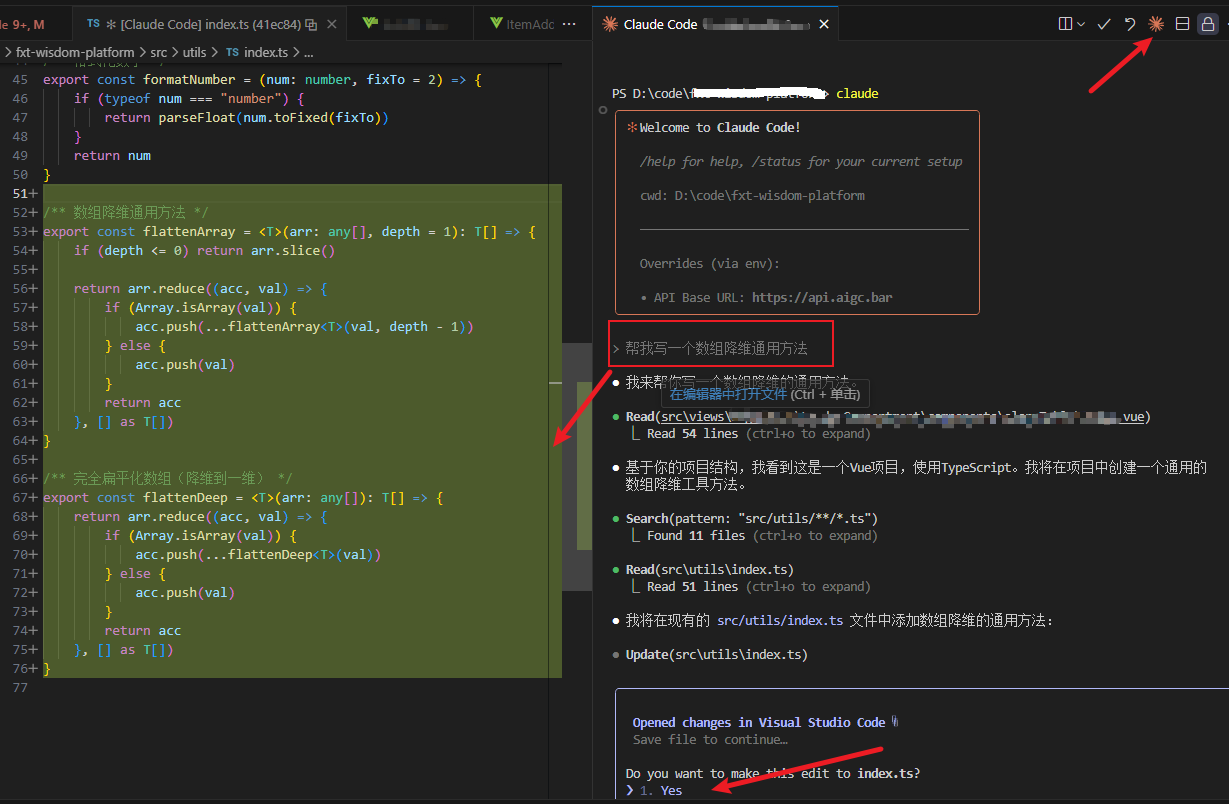Open the split editor dropdown arrow
The width and height of the screenshot is (1229, 804).
[x=1081, y=25]
